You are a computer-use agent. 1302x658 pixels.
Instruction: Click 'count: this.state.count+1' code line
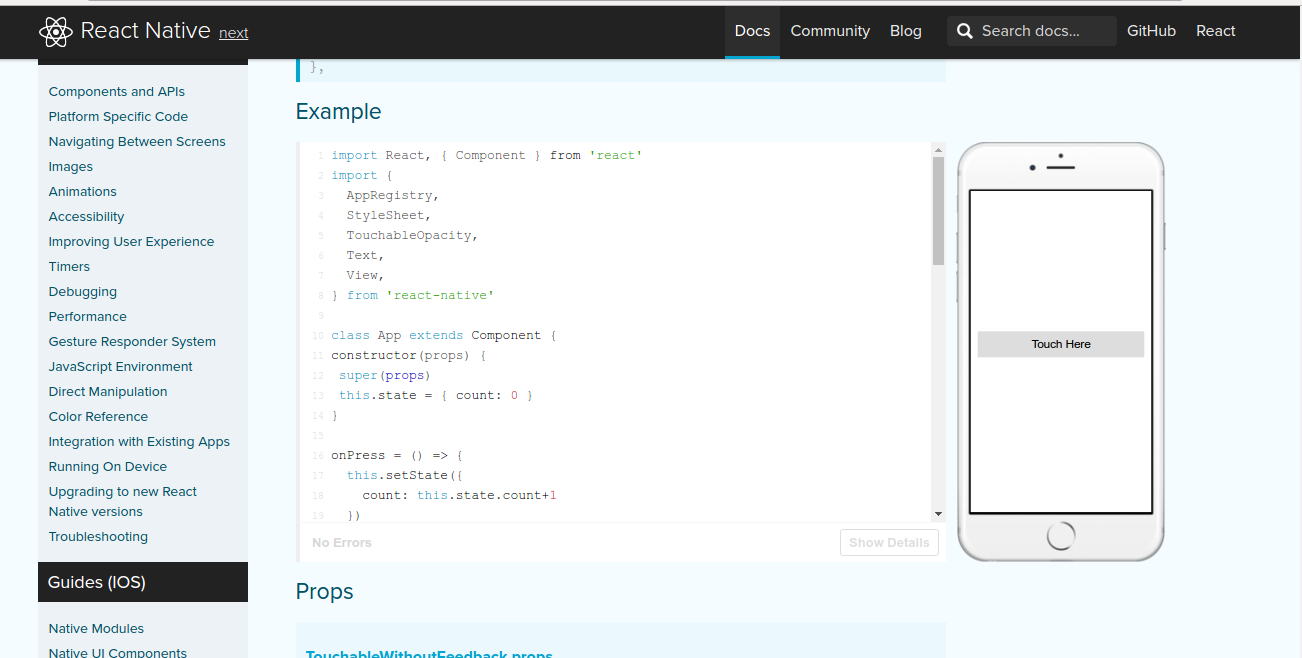click(x=459, y=496)
